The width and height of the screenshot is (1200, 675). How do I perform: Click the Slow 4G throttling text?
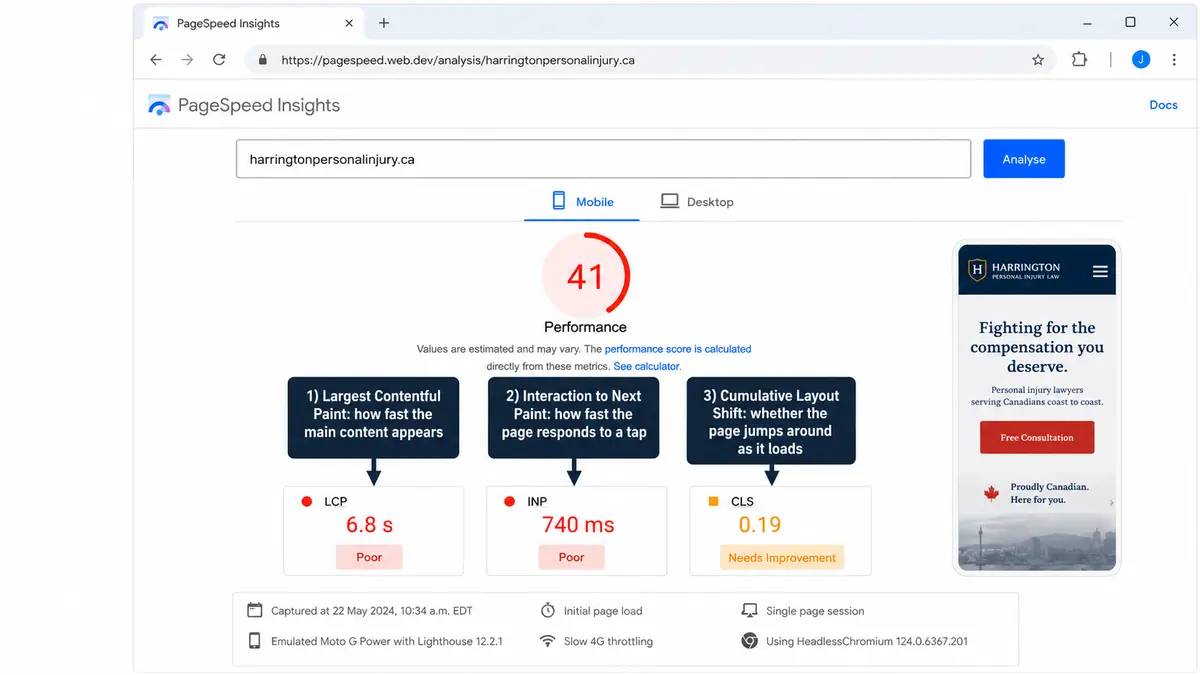click(x=608, y=641)
